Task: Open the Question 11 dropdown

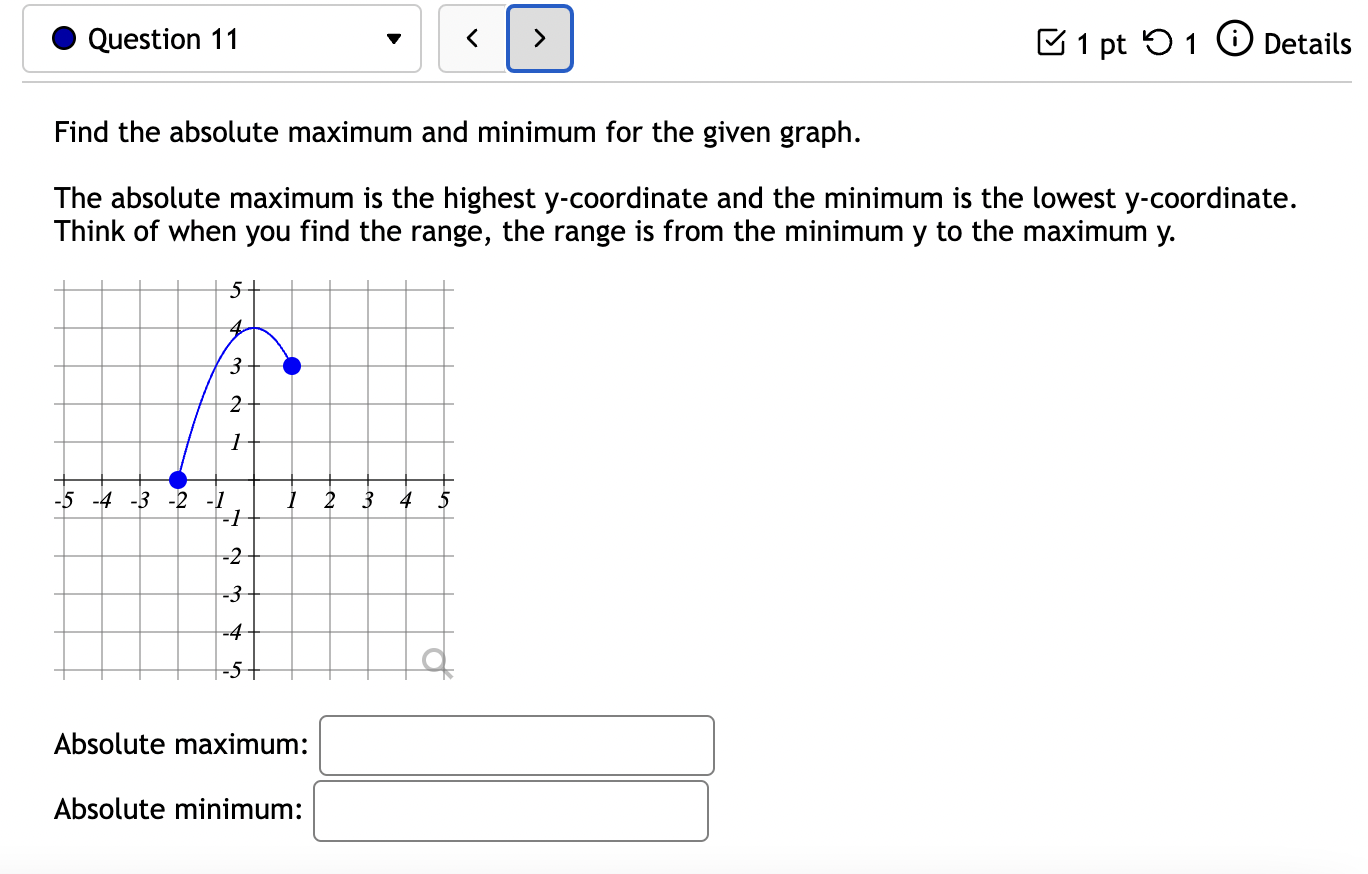Action: [x=220, y=38]
